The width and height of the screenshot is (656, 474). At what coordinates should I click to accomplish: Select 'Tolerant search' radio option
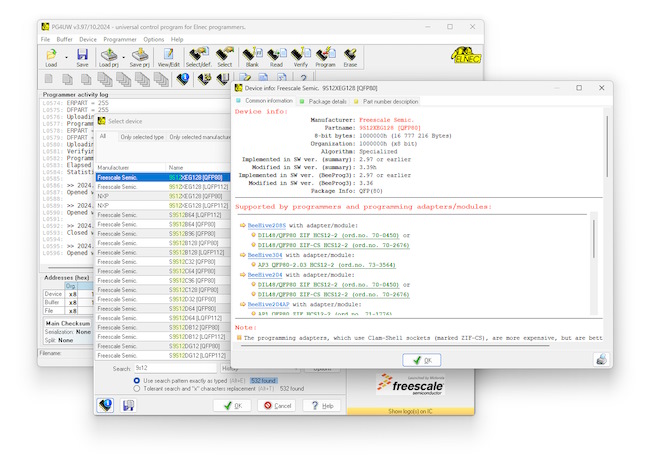136,389
